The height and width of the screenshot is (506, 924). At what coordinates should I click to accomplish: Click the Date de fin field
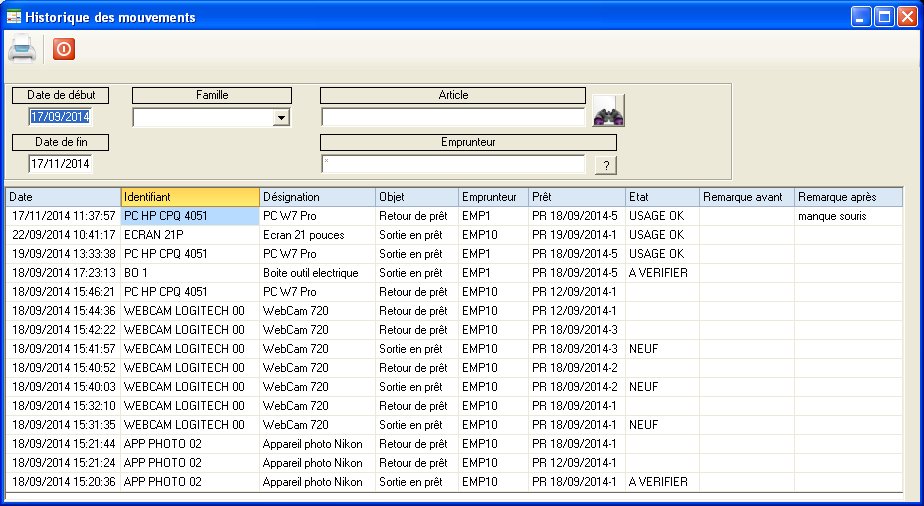(x=60, y=163)
